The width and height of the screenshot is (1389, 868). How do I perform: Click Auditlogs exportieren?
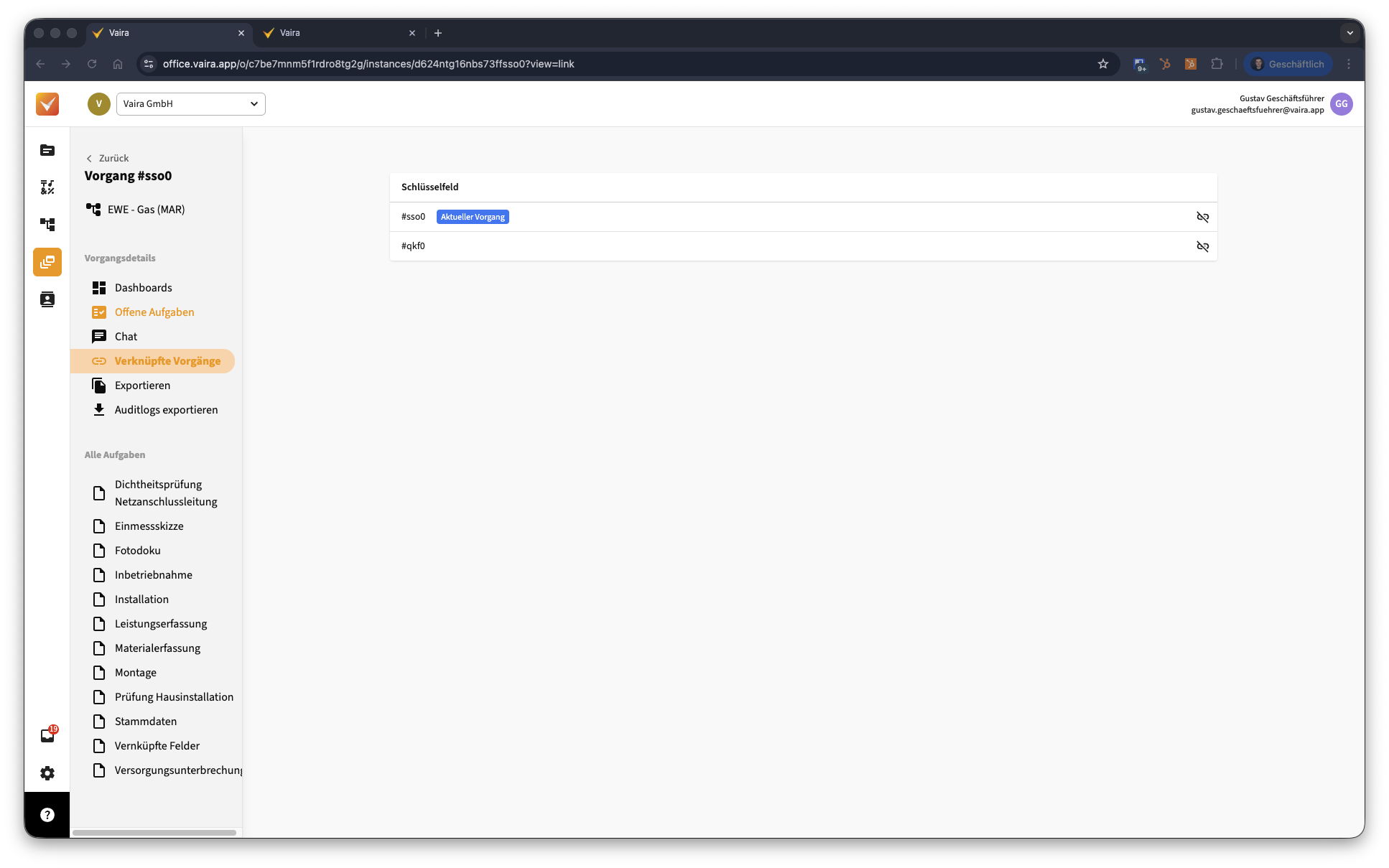pyautogui.click(x=165, y=410)
